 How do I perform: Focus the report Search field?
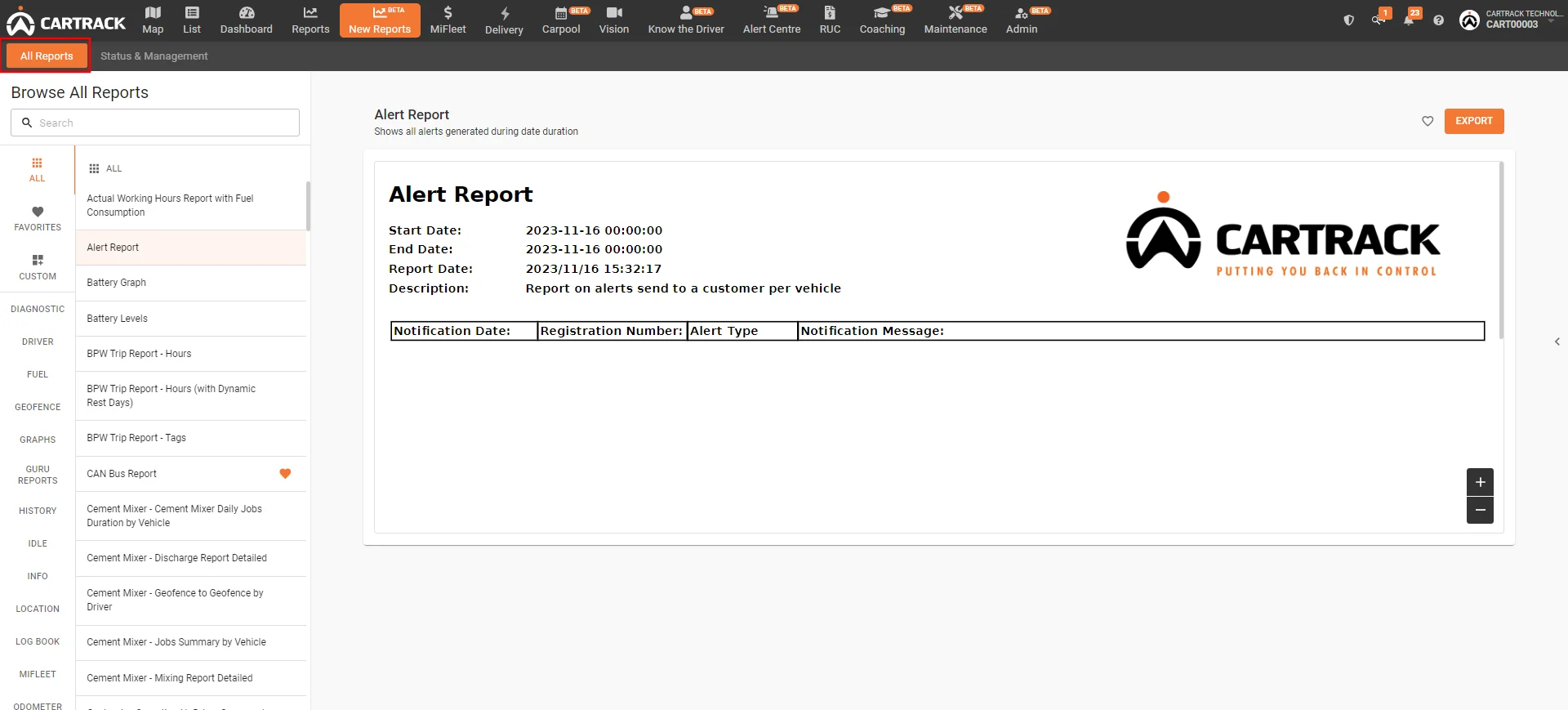tap(155, 123)
